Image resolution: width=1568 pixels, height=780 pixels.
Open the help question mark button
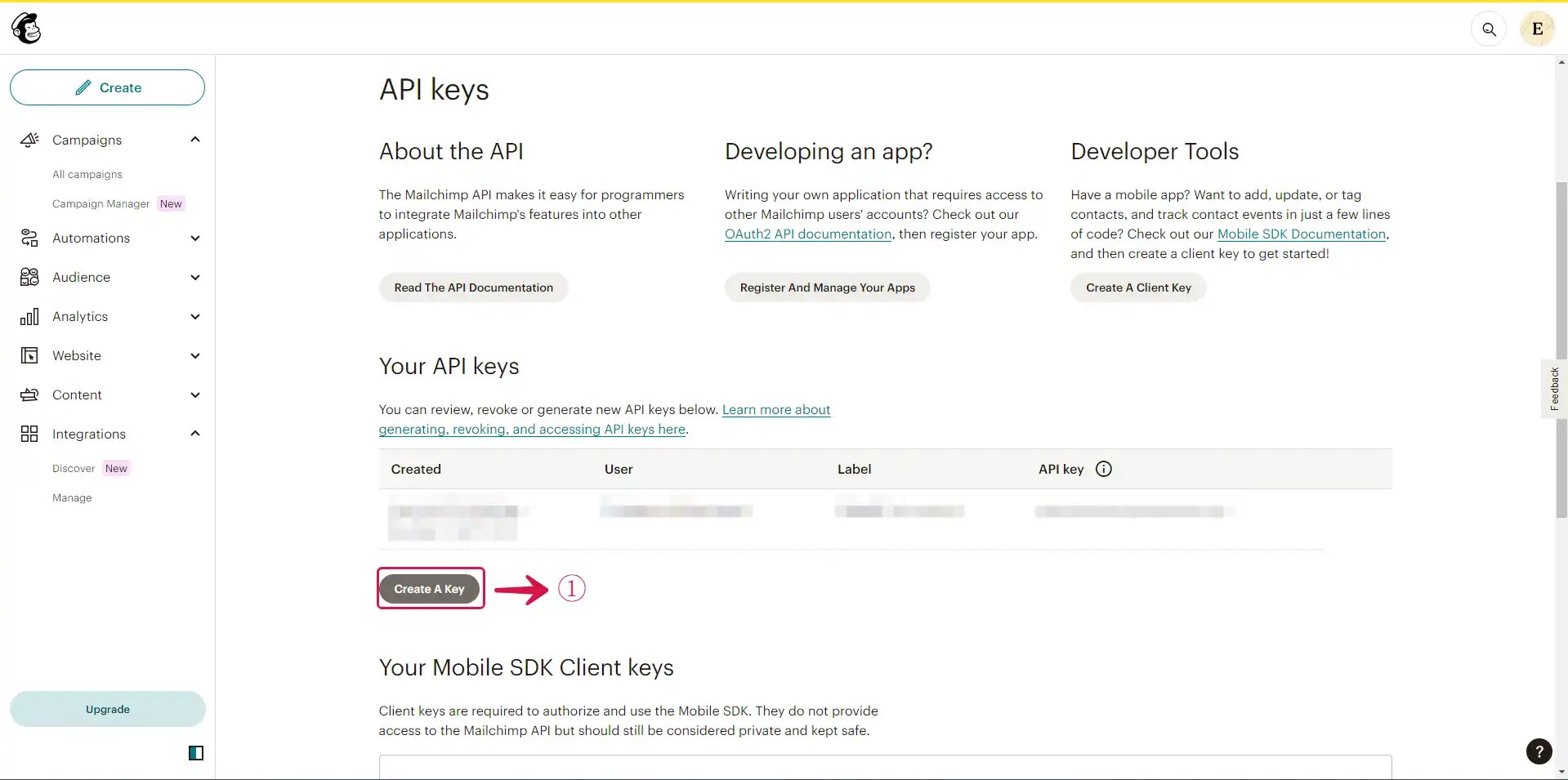click(1539, 751)
